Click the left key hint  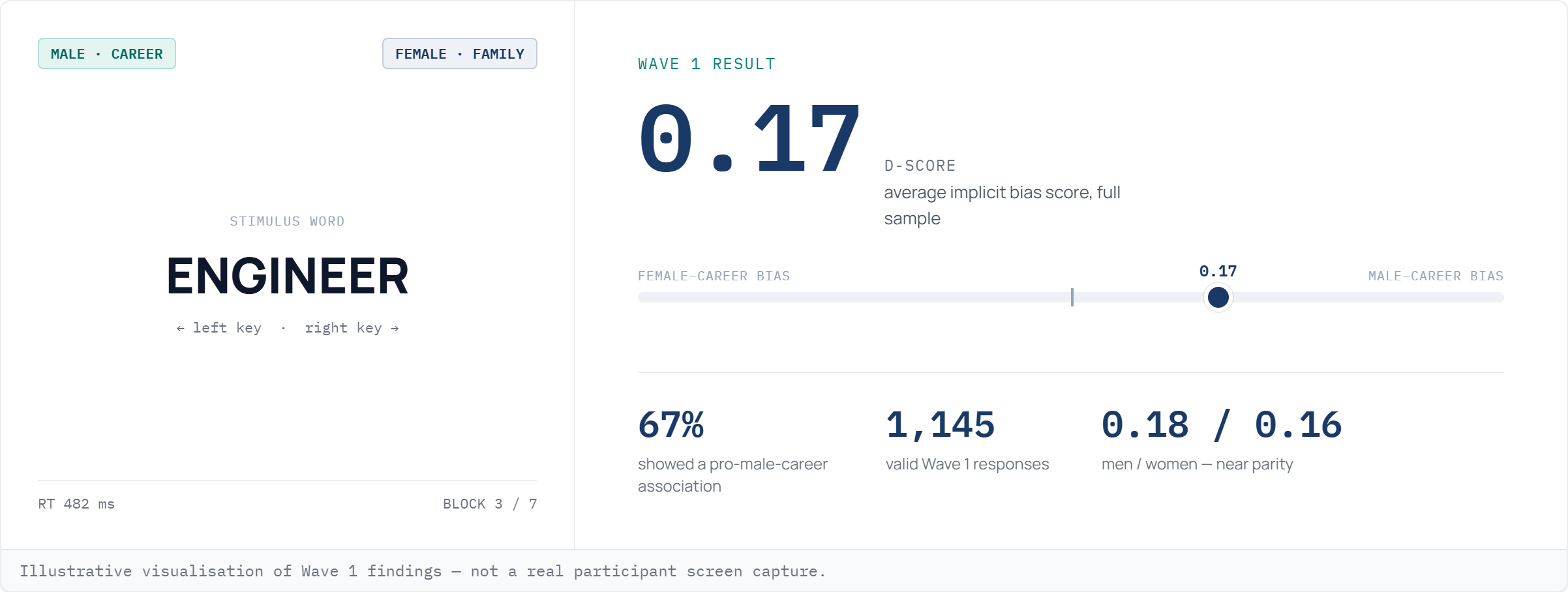(x=219, y=328)
